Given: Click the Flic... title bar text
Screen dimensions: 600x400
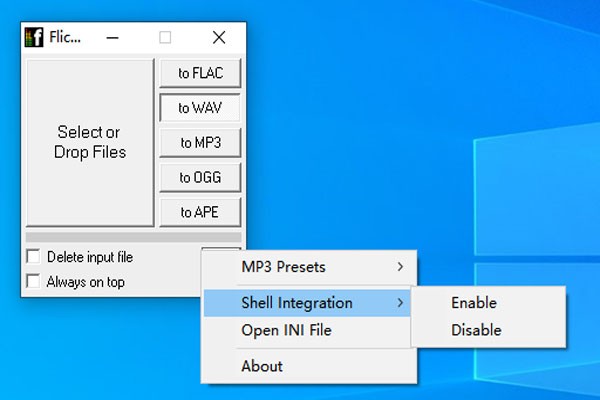Looking at the screenshot, I should [x=65, y=37].
